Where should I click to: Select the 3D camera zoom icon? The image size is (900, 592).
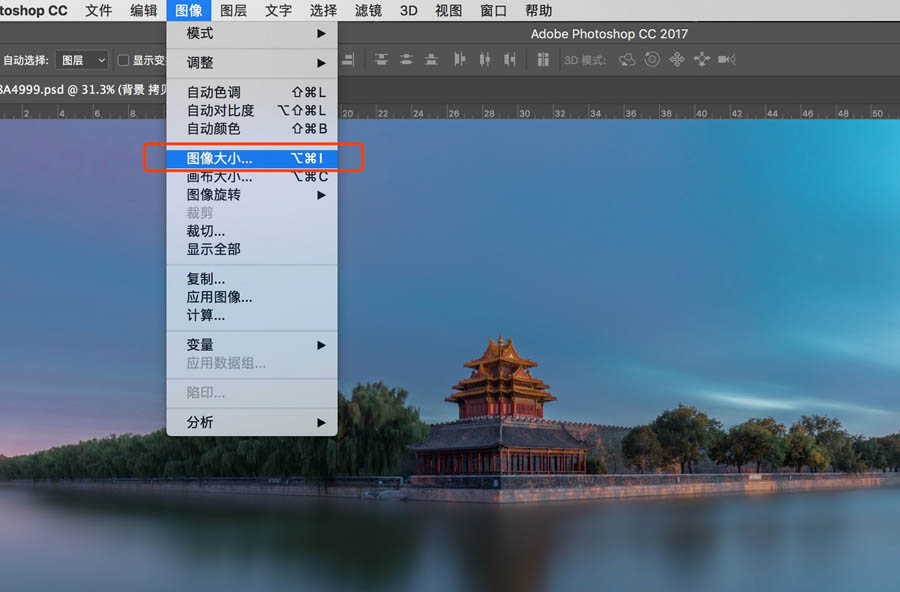coord(727,60)
